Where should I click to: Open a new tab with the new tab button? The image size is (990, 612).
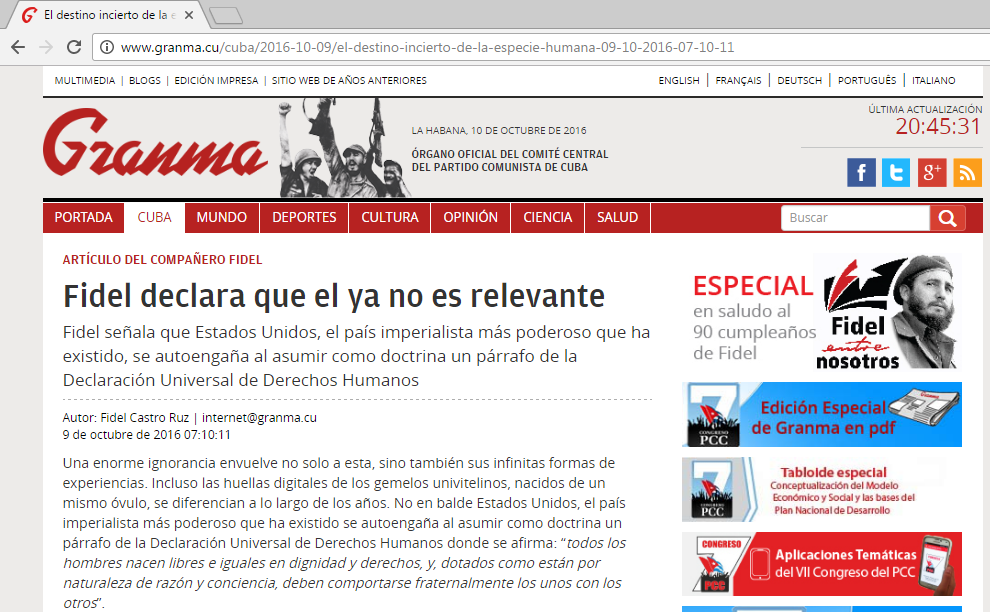(x=225, y=16)
